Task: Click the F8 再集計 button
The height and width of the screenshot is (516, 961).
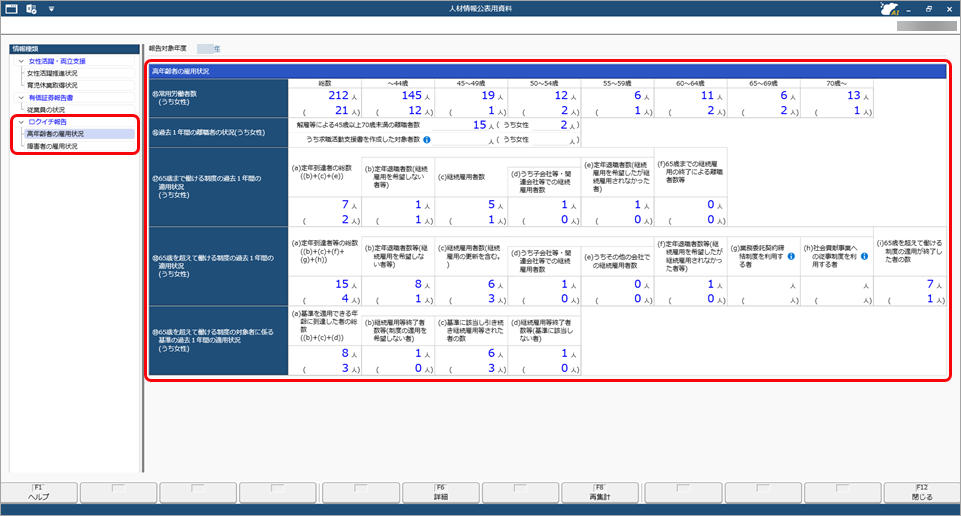Action: pos(600,493)
